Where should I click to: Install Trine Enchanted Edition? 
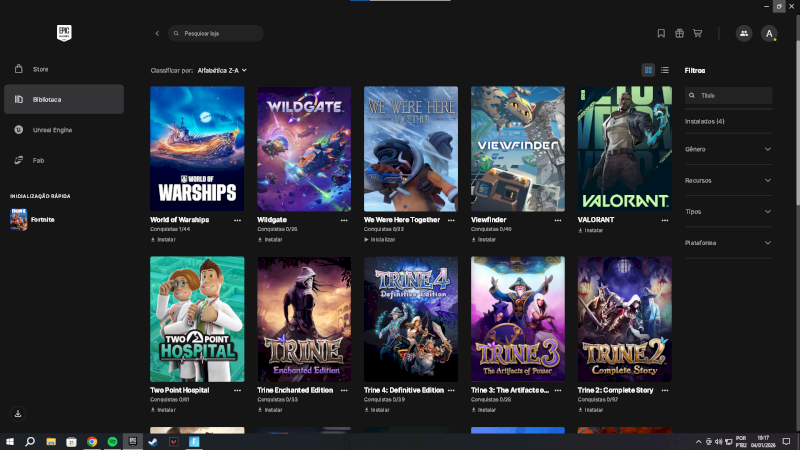click(x=270, y=410)
